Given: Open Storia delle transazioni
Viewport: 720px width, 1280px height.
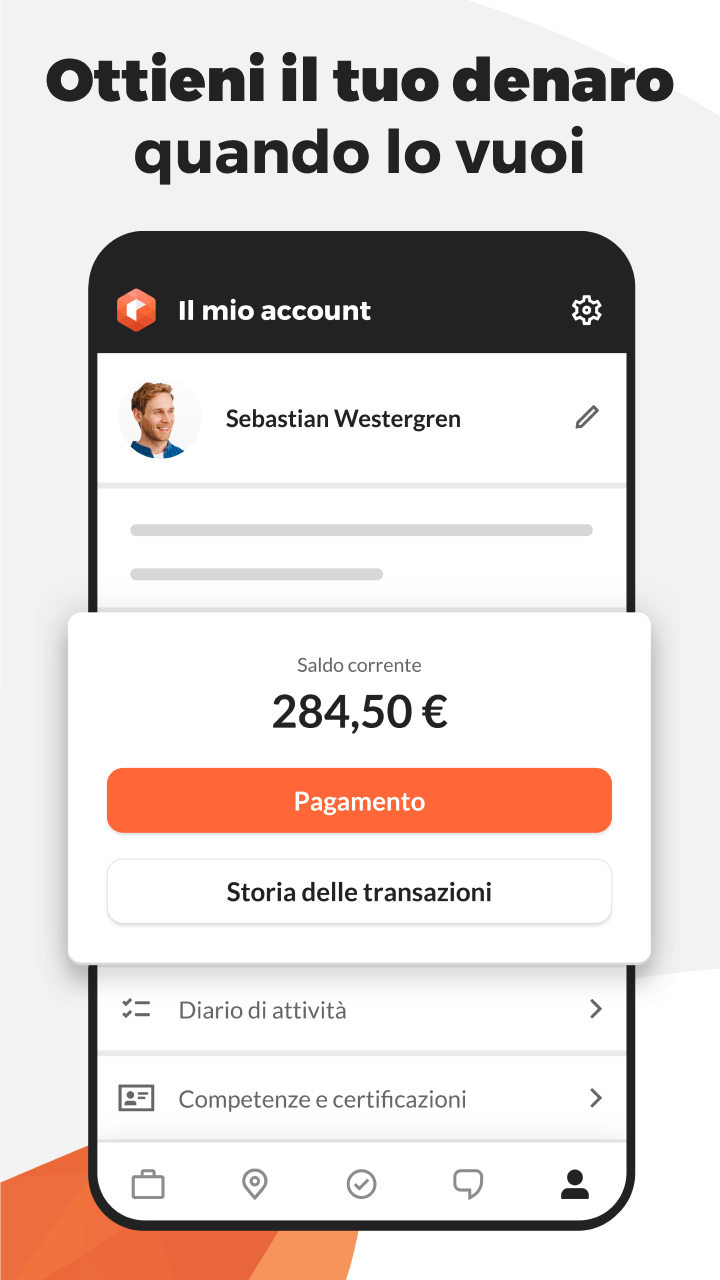Looking at the screenshot, I should (359, 891).
